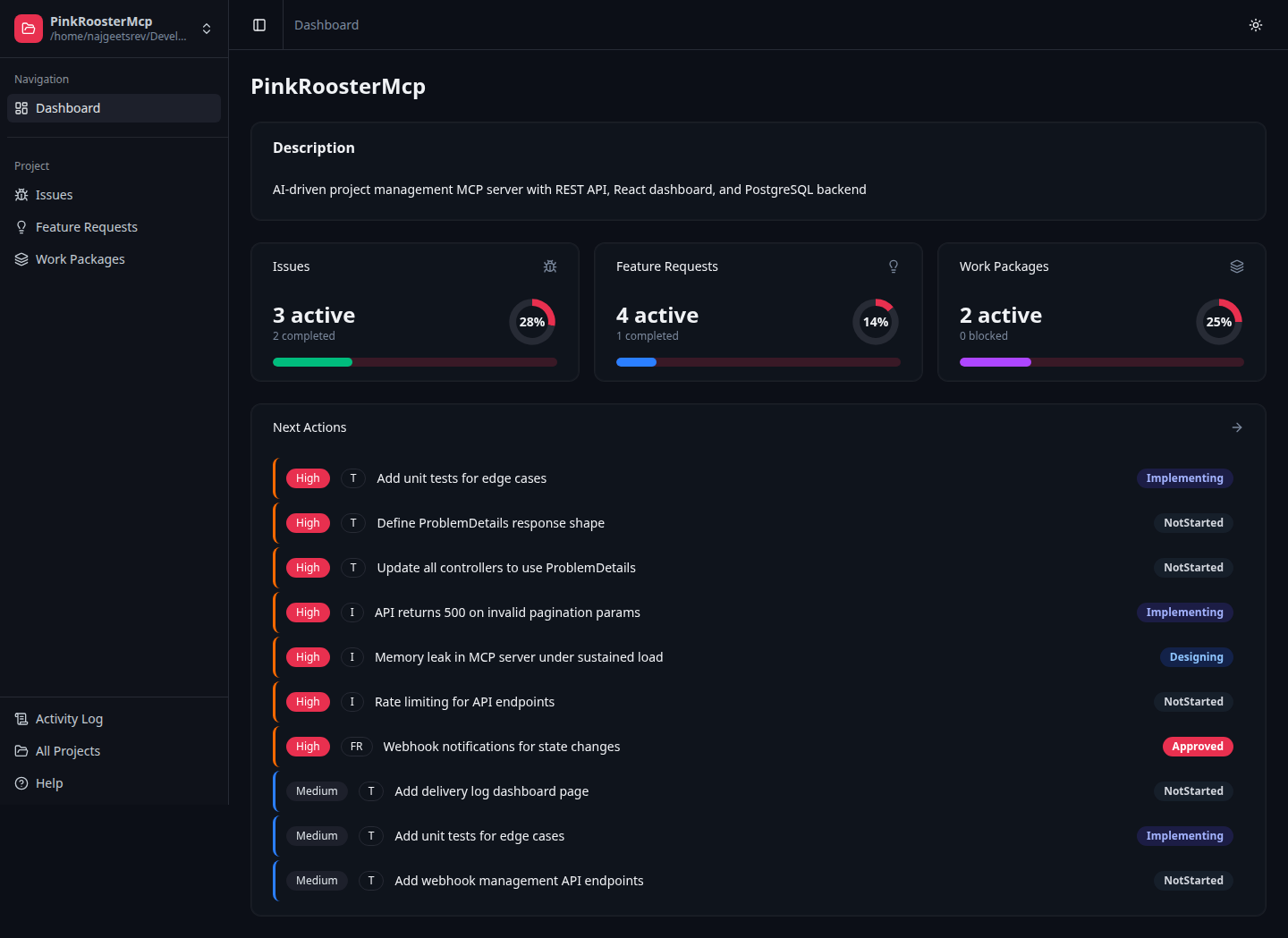1288x938 pixels.
Task: Open the Feature Requests card title
Action: click(667, 266)
